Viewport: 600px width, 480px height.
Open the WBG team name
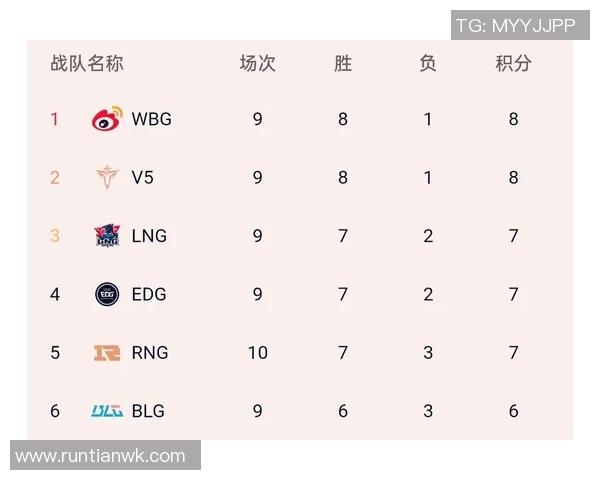tap(152, 119)
